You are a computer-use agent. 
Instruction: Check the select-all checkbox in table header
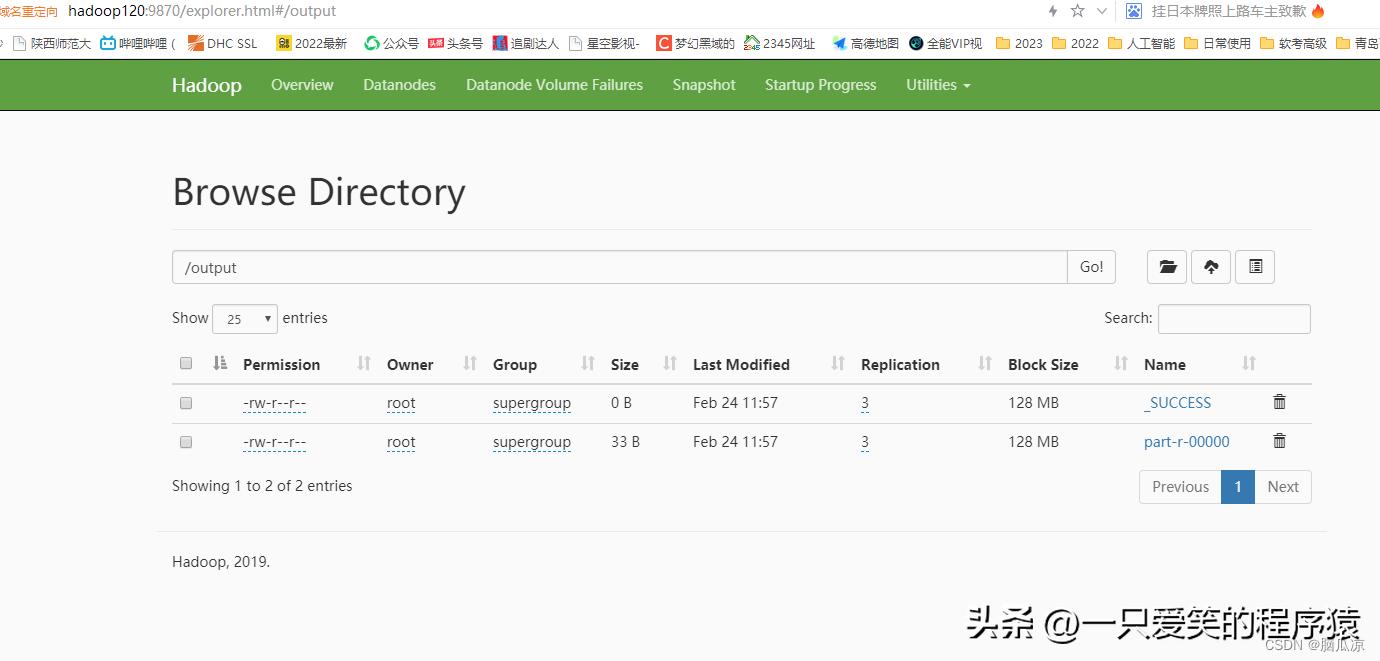186,363
